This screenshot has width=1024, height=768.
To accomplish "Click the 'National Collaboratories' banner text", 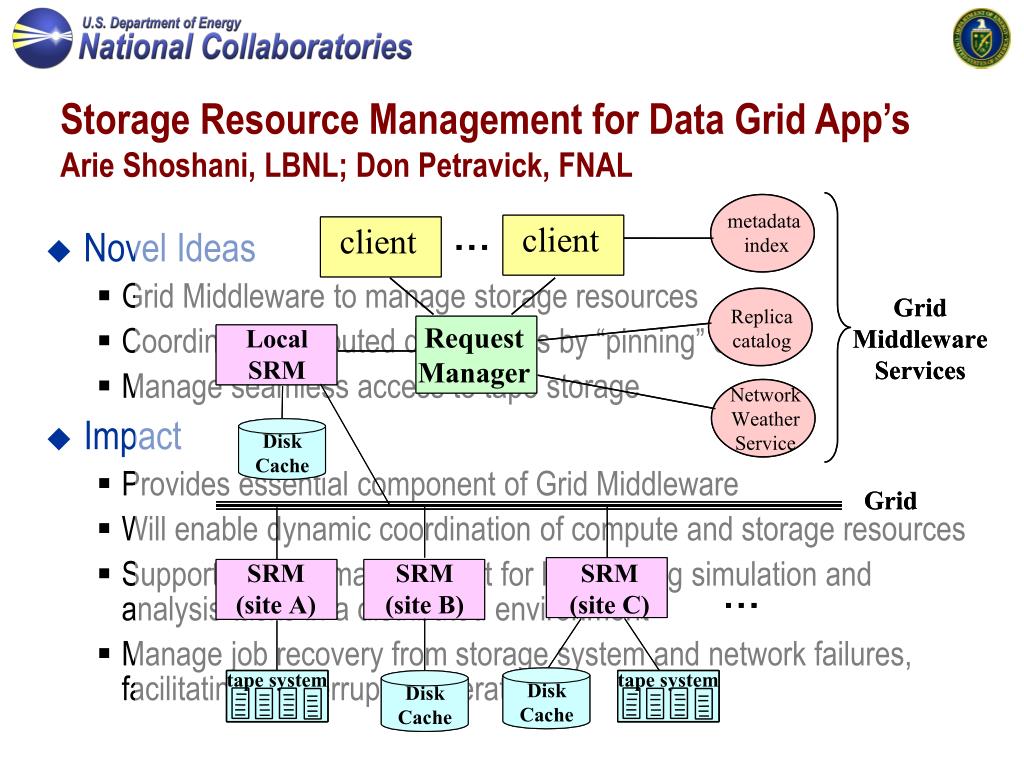I will (x=246, y=47).
